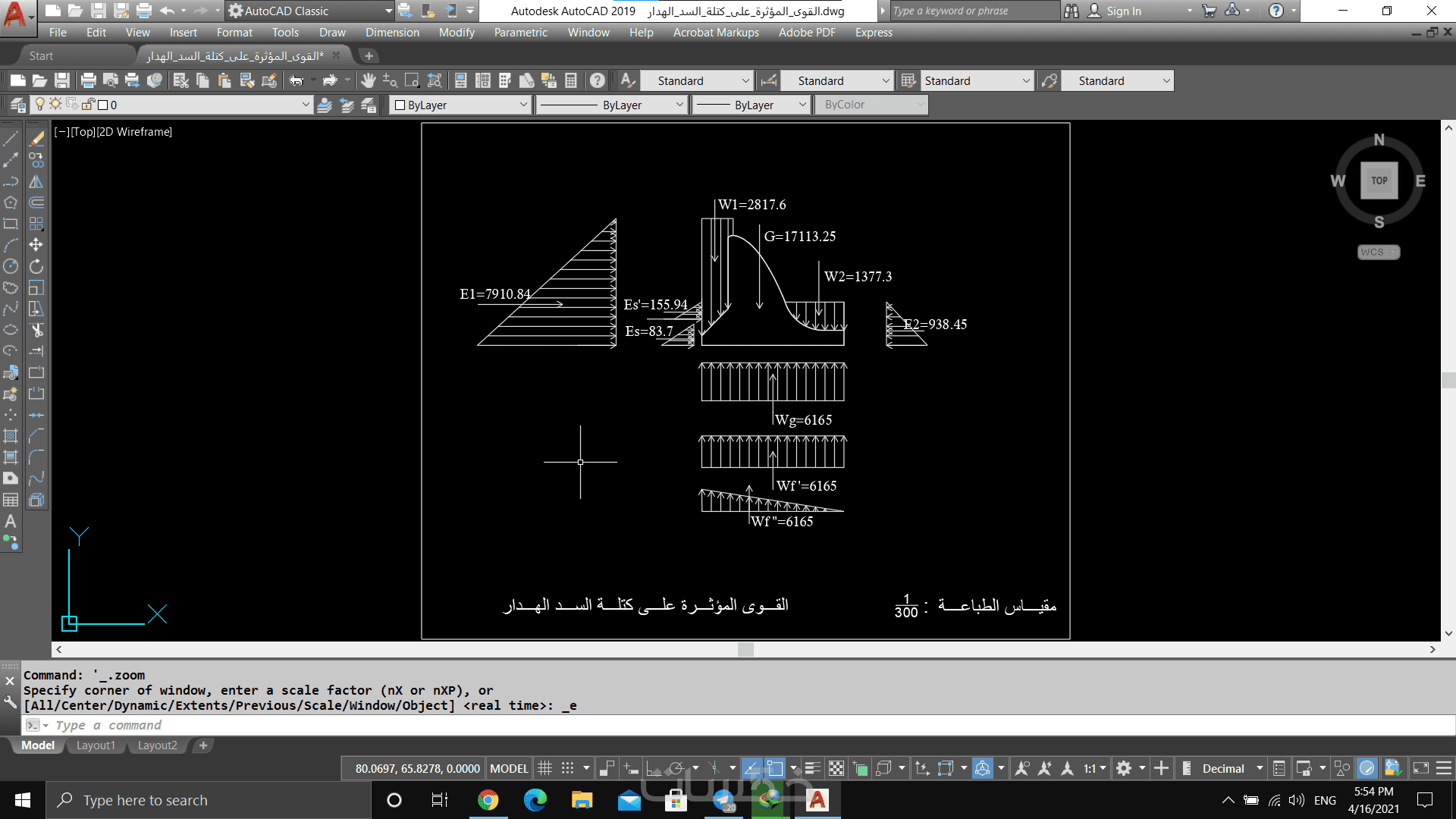This screenshot has width=1456, height=819.
Task: Toggle lineweight display in status bar
Action: click(812, 768)
